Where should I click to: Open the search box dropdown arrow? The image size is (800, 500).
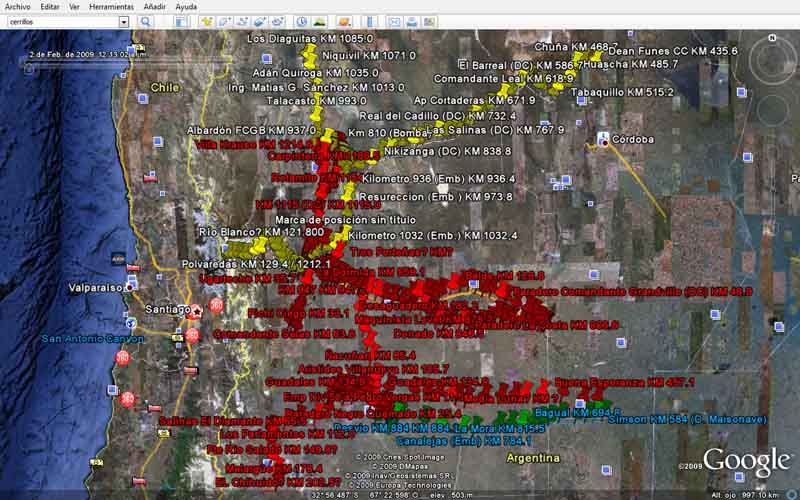click(124, 22)
